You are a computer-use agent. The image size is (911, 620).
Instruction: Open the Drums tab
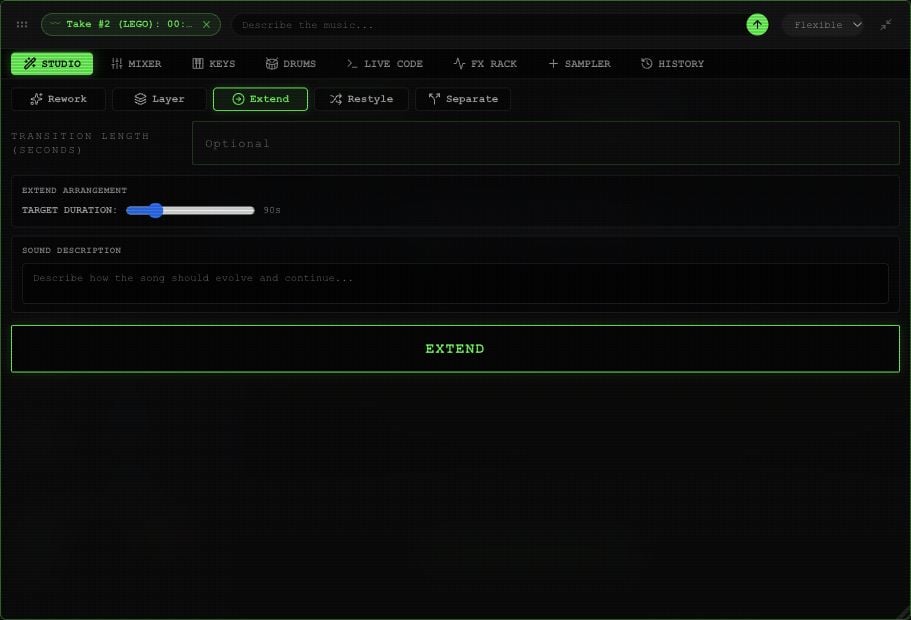290,64
